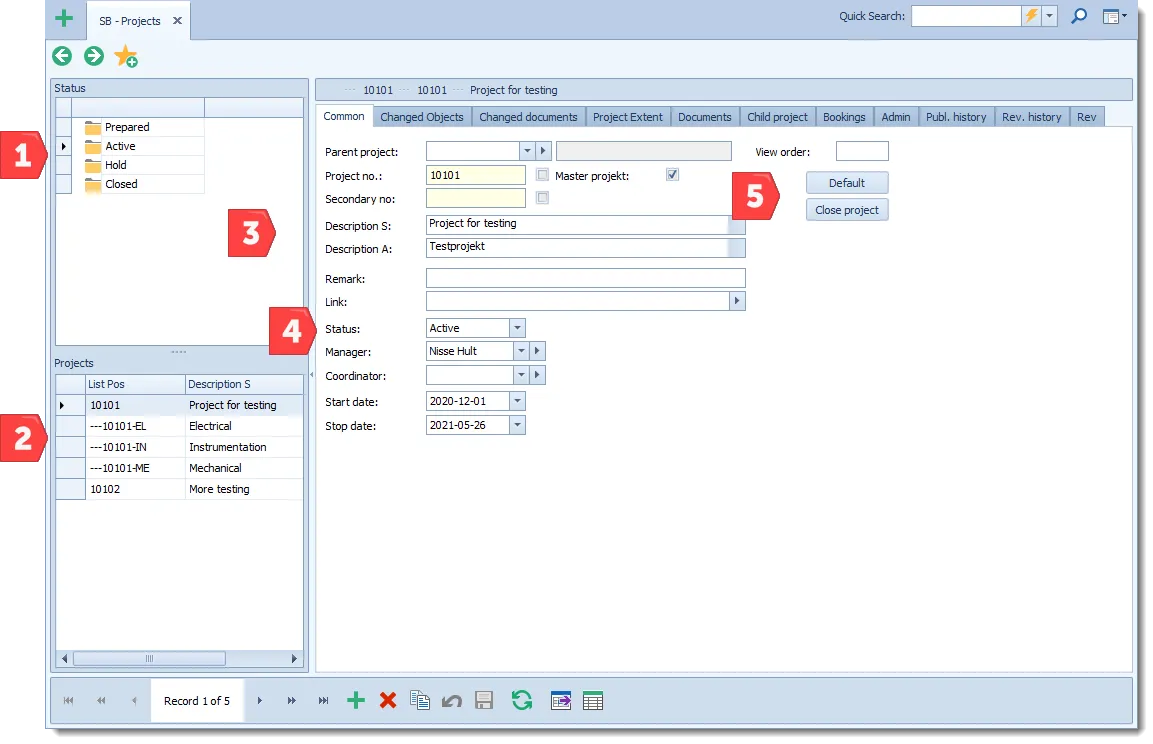The image size is (1153, 744).
Task: Click the Remark input field
Action: [x=585, y=278]
